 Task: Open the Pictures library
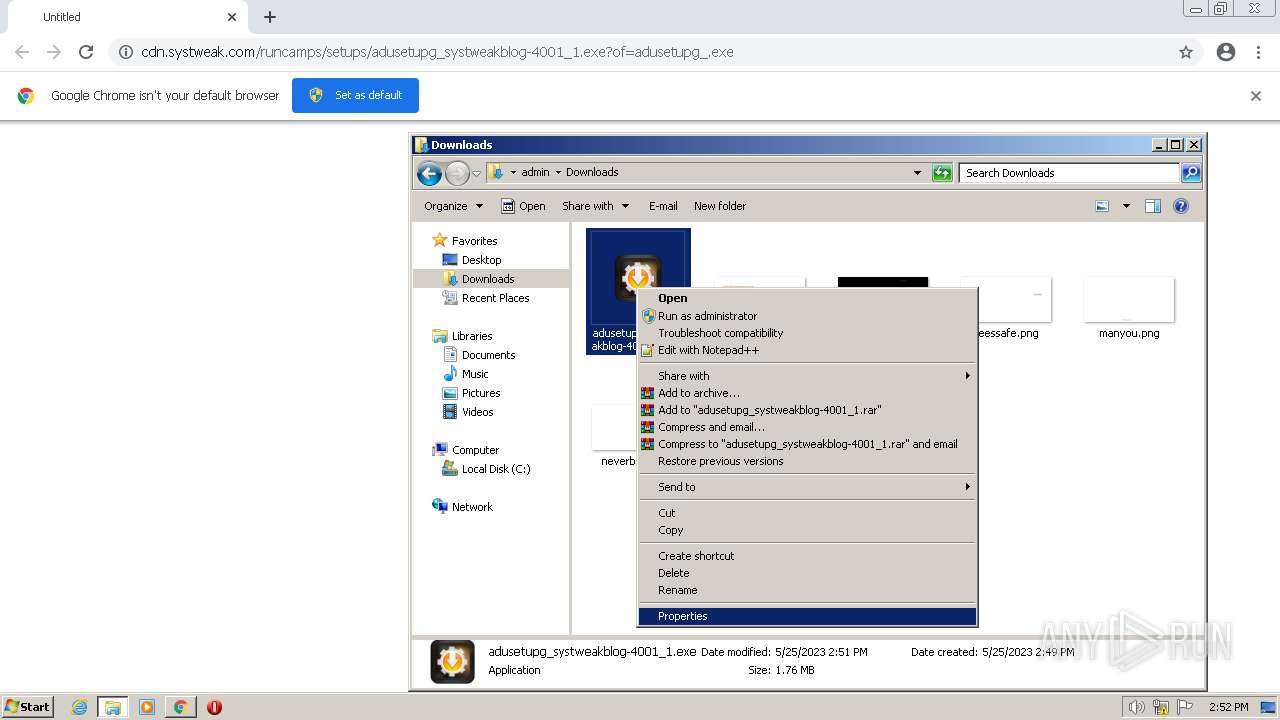click(471, 393)
